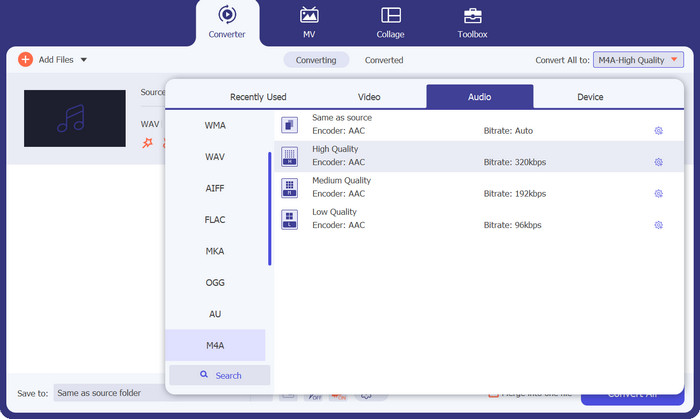Open the Converter tab
This screenshot has height=419, width=700.
pos(227,22)
